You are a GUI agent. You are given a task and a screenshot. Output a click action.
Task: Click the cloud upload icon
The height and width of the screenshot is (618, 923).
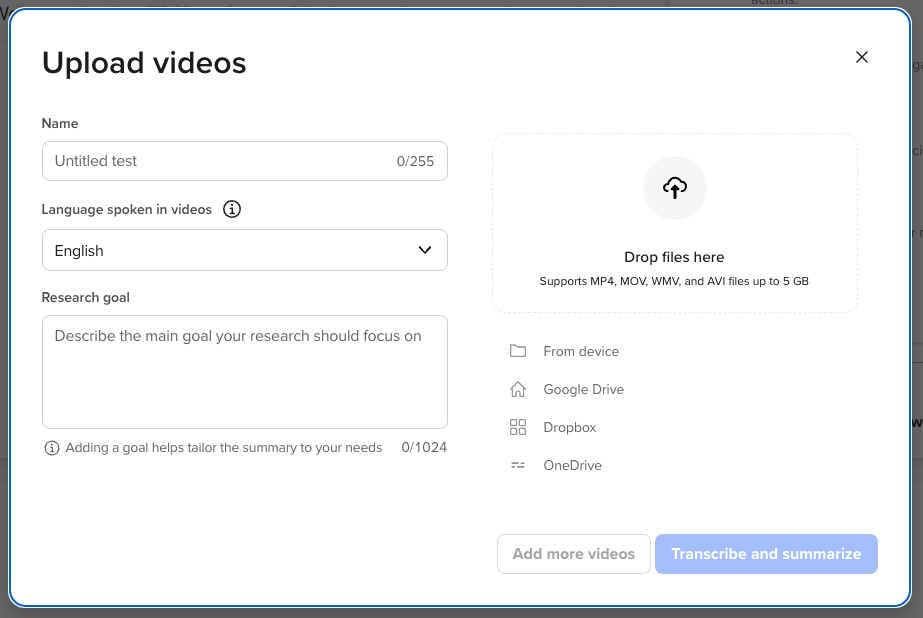674,187
